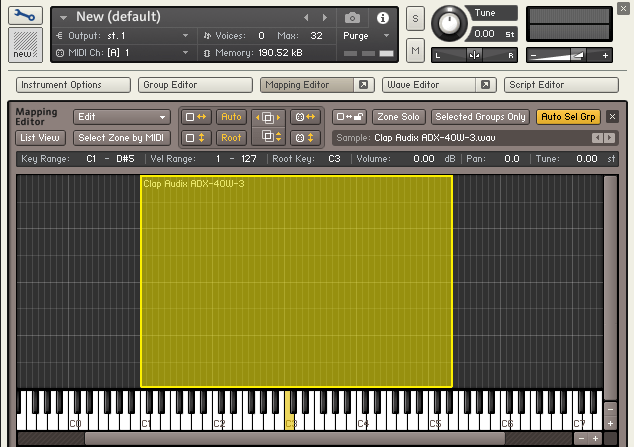The height and width of the screenshot is (447, 634).
Task: Open the Output st. 1 dropdown
Action: 122,35
